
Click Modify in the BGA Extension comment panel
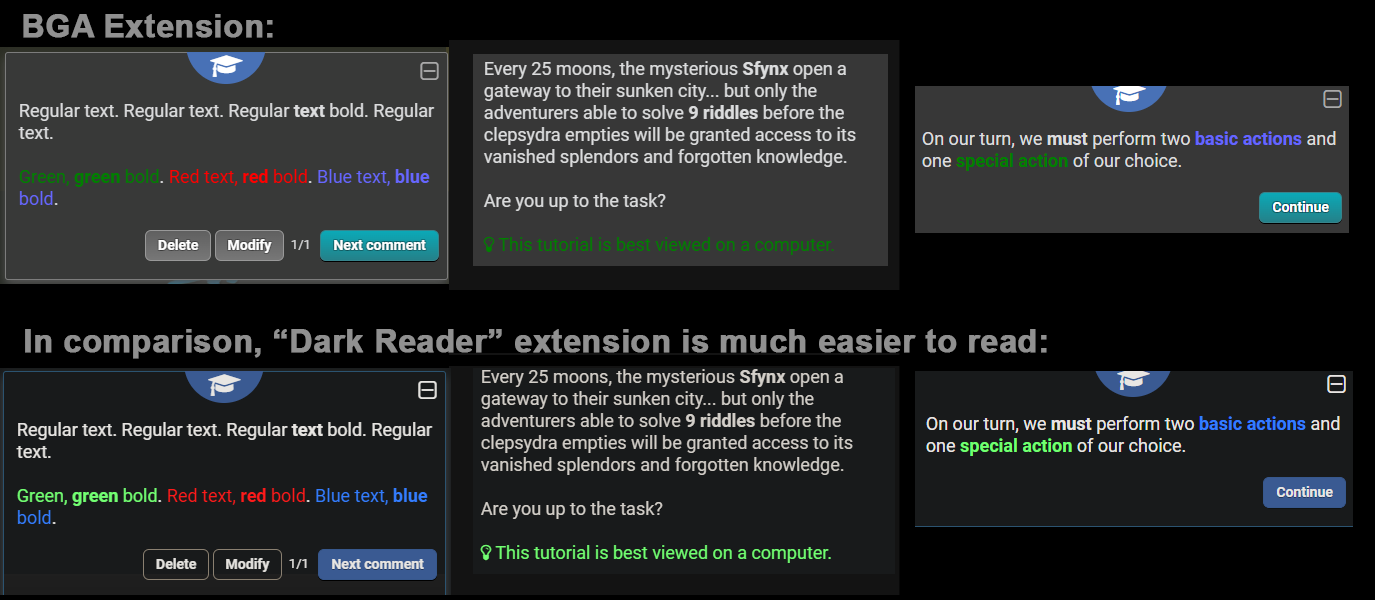pyautogui.click(x=249, y=245)
